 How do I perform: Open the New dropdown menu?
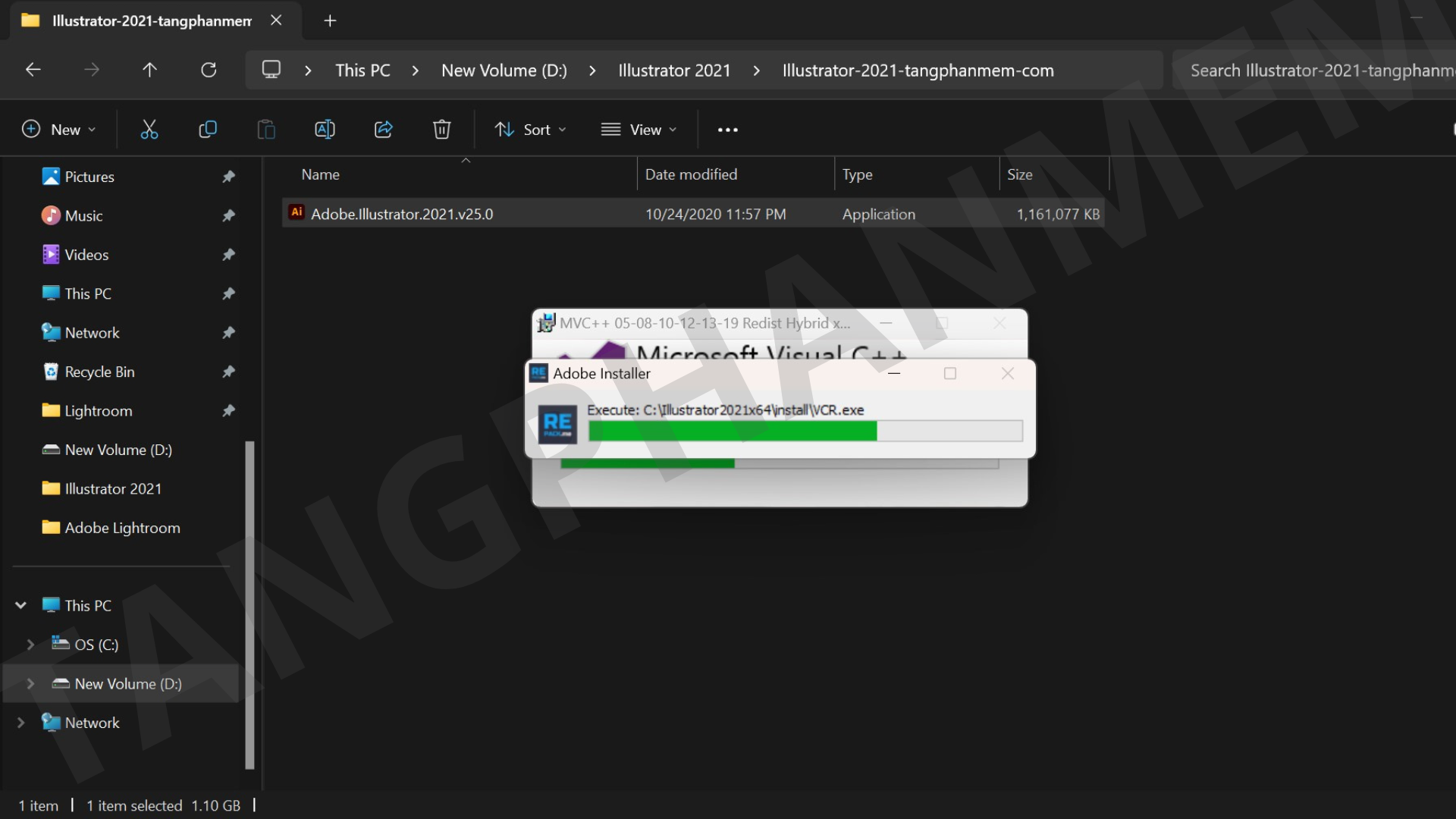(x=59, y=130)
